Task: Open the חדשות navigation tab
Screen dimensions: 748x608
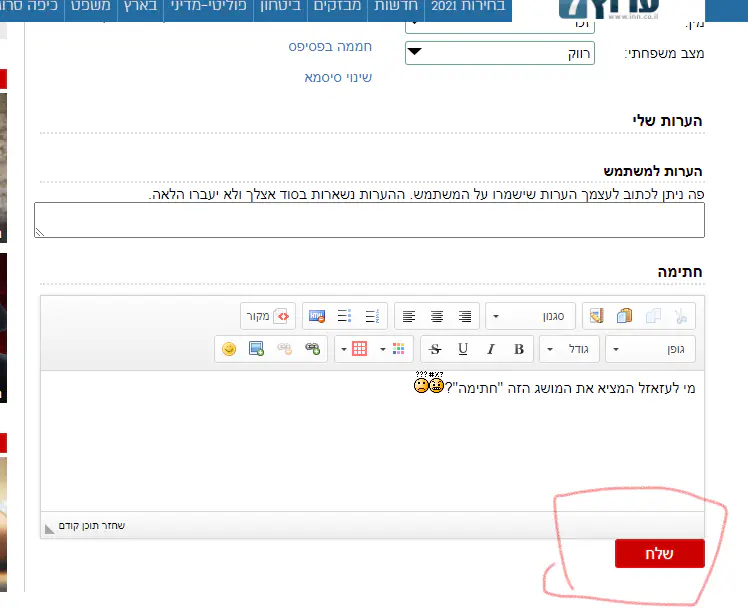Action: click(x=395, y=8)
